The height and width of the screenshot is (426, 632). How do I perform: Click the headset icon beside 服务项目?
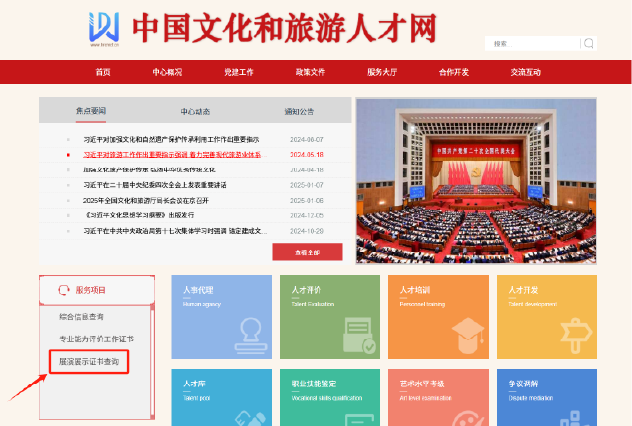[64, 290]
